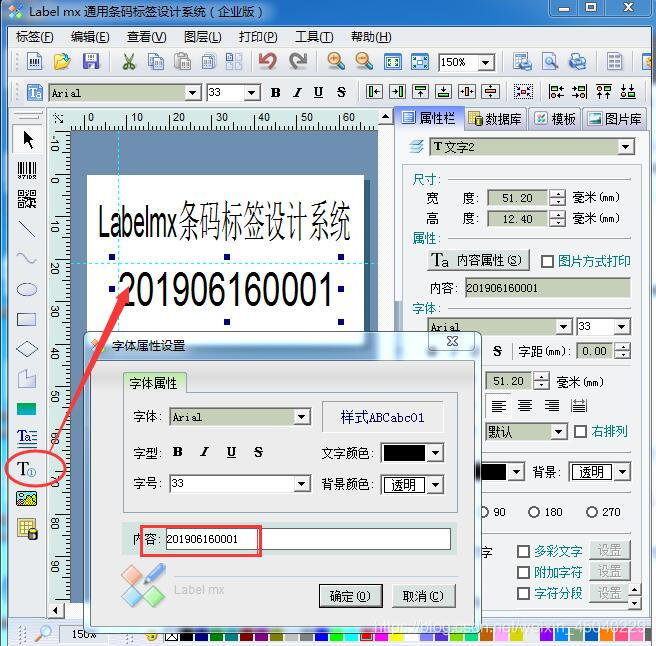The height and width of the screenshot is (646, 656).
Task: Enable 图片方式打印 checkbox
Action: click(x=547, y=261)
